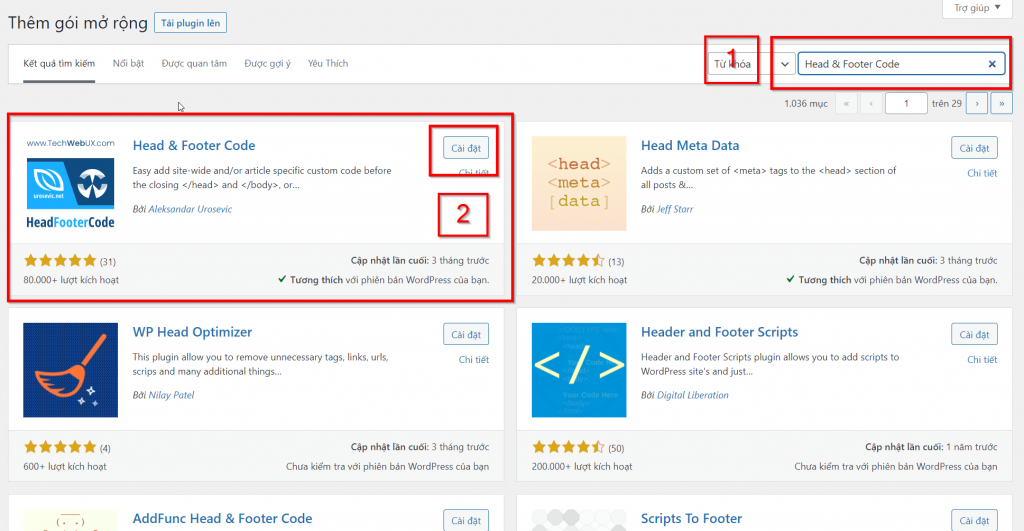Install the Scripts To Footer plugin
The height and width of the screenshot is (531, 1024).
coord(974,521)
